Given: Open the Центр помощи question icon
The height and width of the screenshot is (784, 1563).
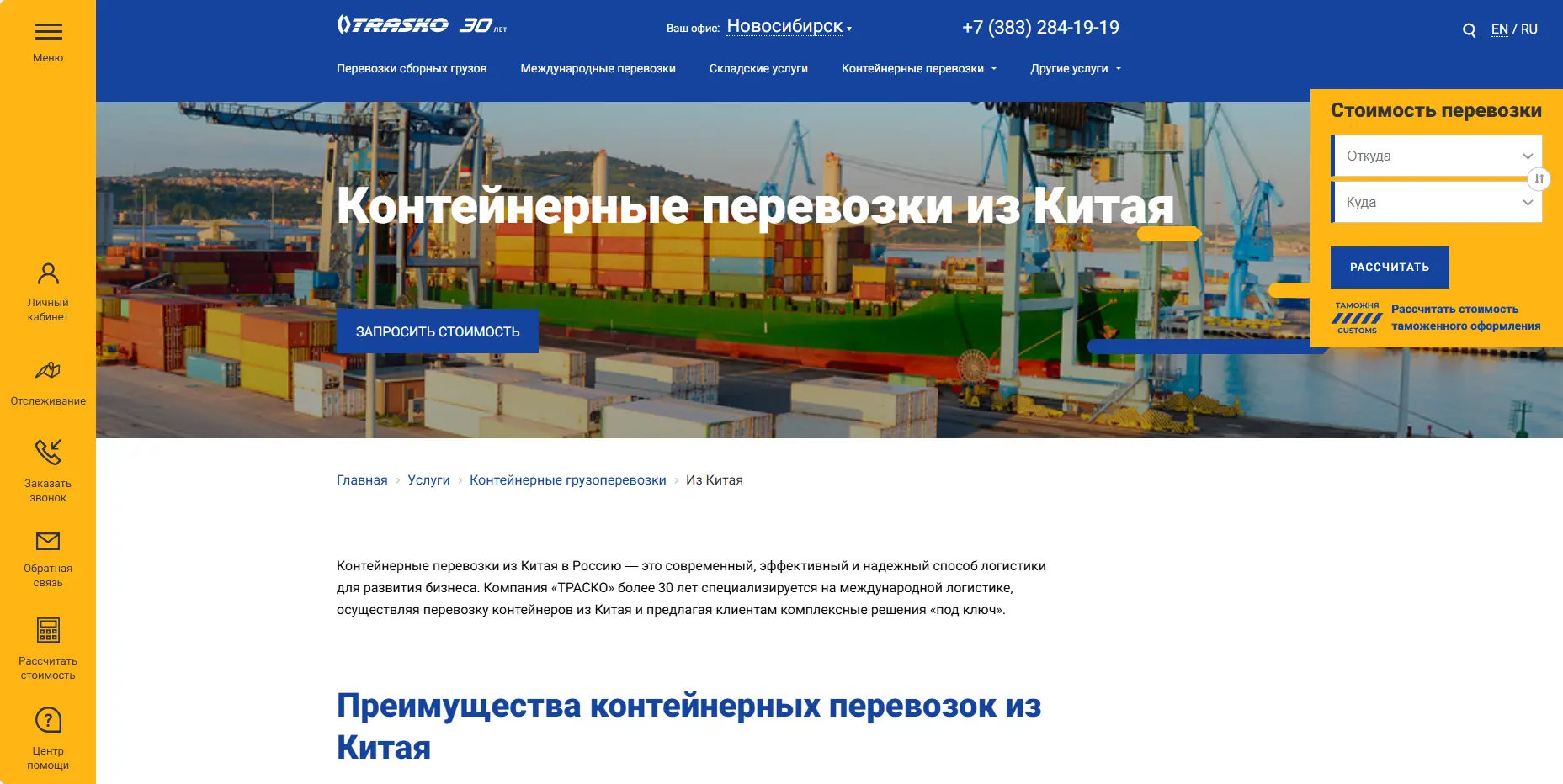Looking at the screenshot, I should click(48, 720).
